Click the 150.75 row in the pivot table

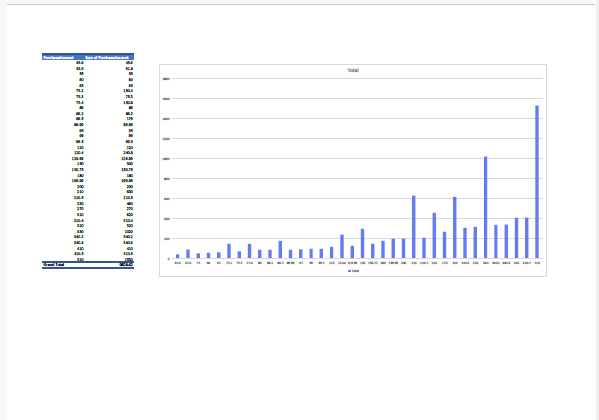point(88,169)
